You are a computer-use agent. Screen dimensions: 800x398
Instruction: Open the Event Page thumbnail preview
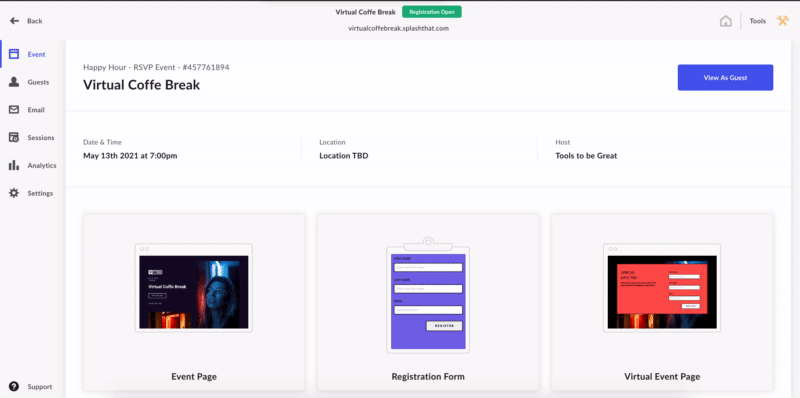[x=193, y=288]
